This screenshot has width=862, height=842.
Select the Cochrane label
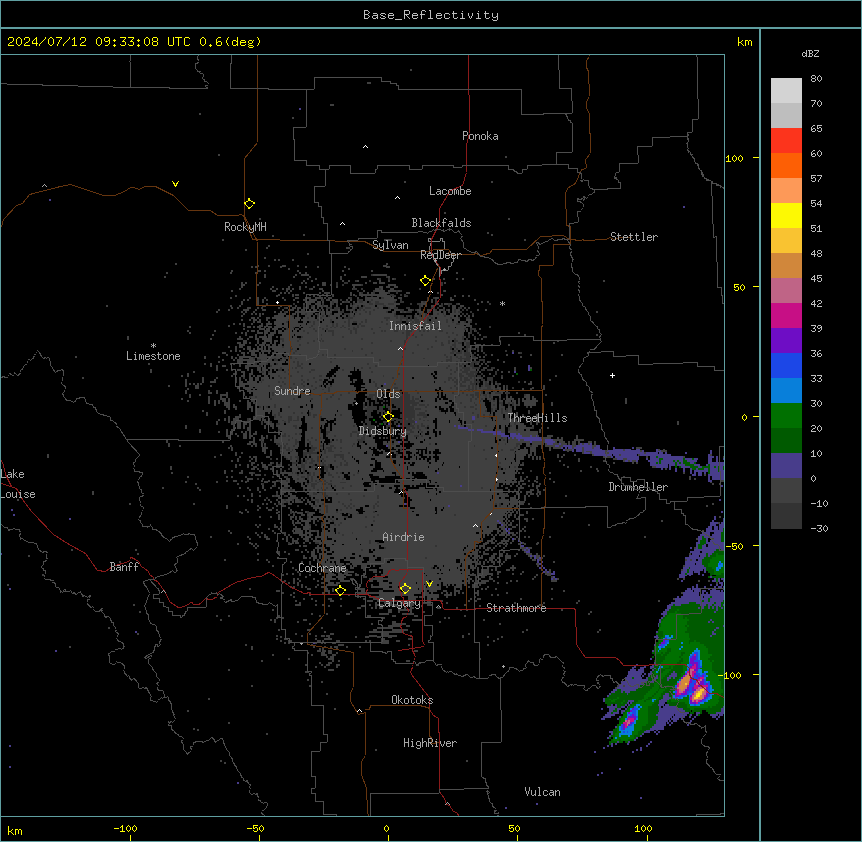[x=322, y=568]
